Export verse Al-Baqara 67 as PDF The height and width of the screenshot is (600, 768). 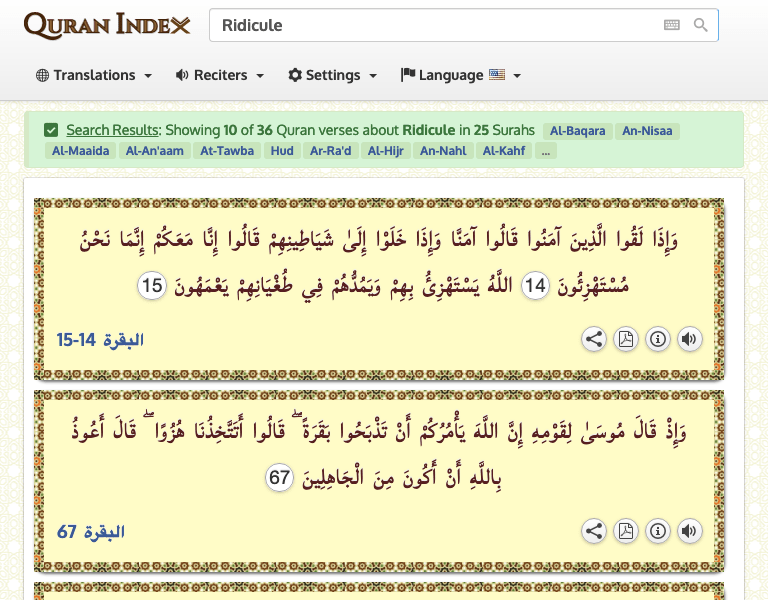tap(625, 531)
